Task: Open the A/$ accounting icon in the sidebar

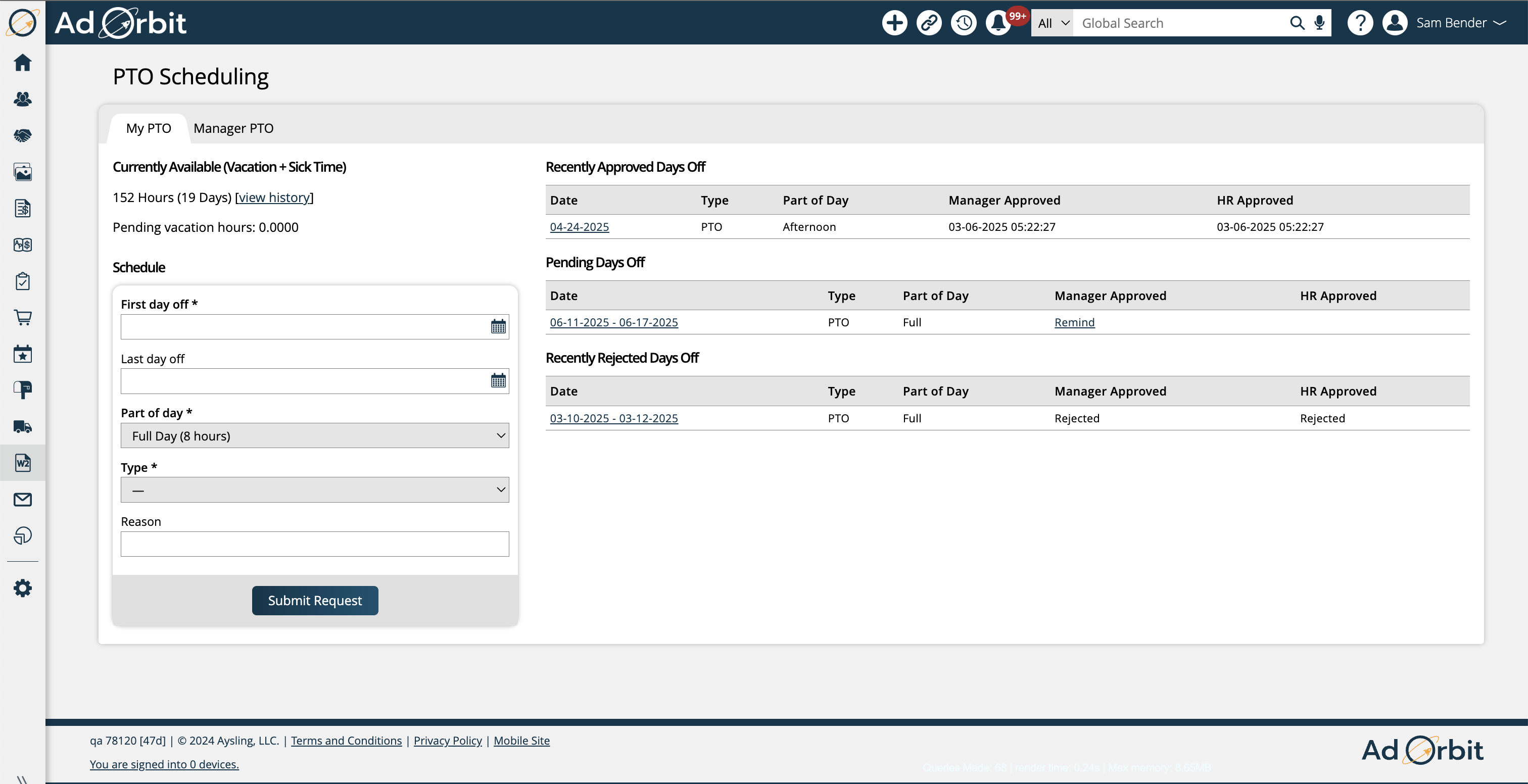Action: coord(23,245)
